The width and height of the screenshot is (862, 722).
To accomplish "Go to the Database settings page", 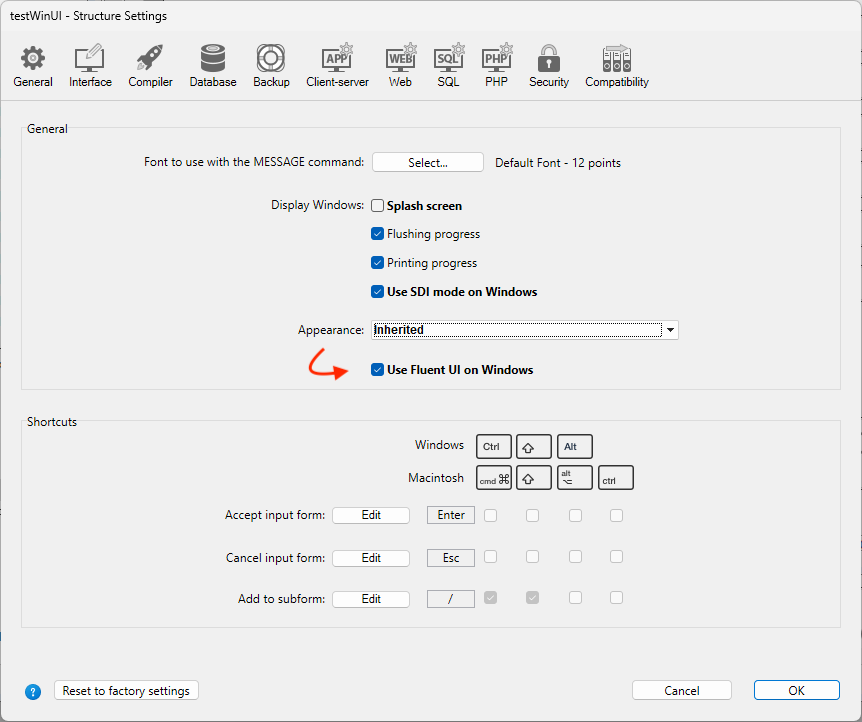I will pos(213,66).
